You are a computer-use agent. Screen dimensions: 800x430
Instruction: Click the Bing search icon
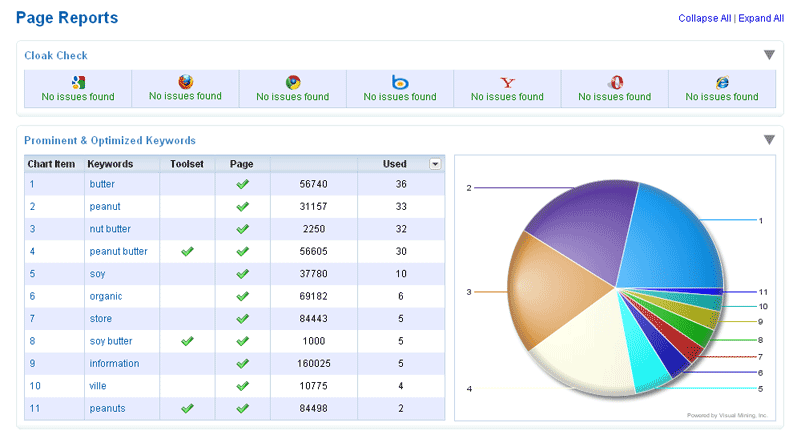400,82
